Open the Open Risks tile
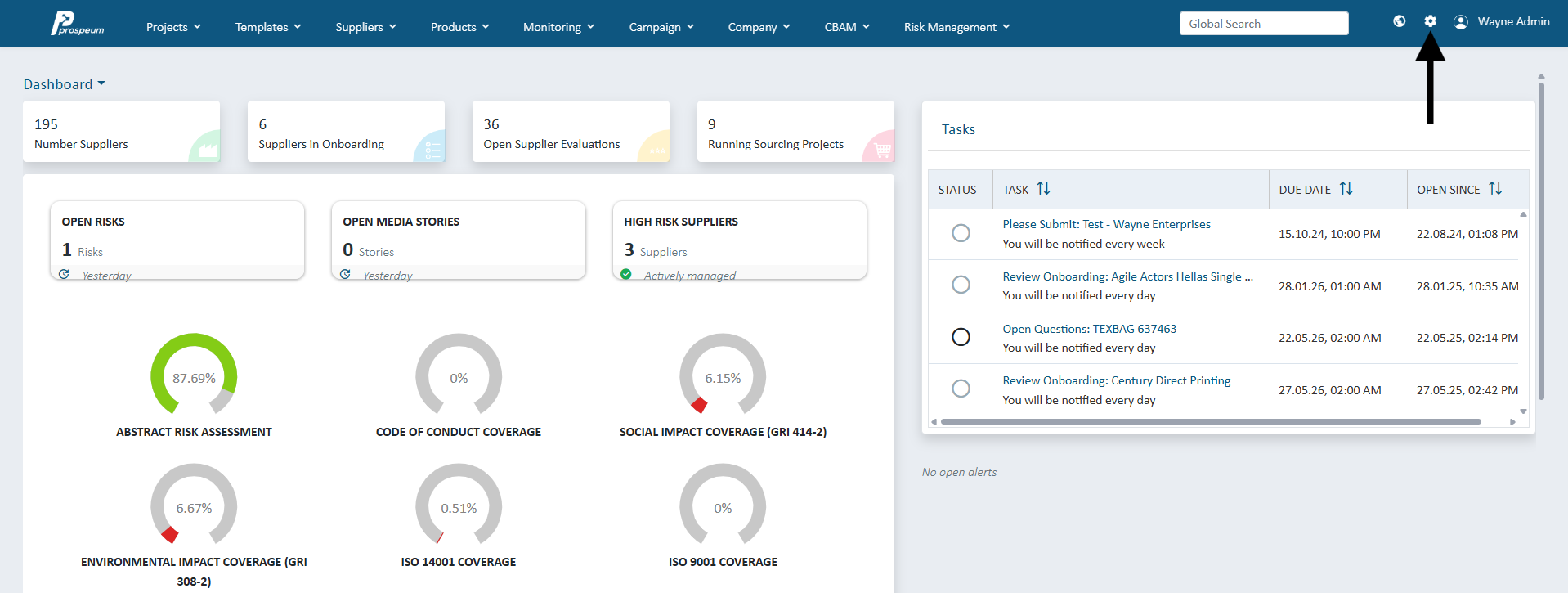The height and width of the screenshot is (593, 1568). pos(177,240)
